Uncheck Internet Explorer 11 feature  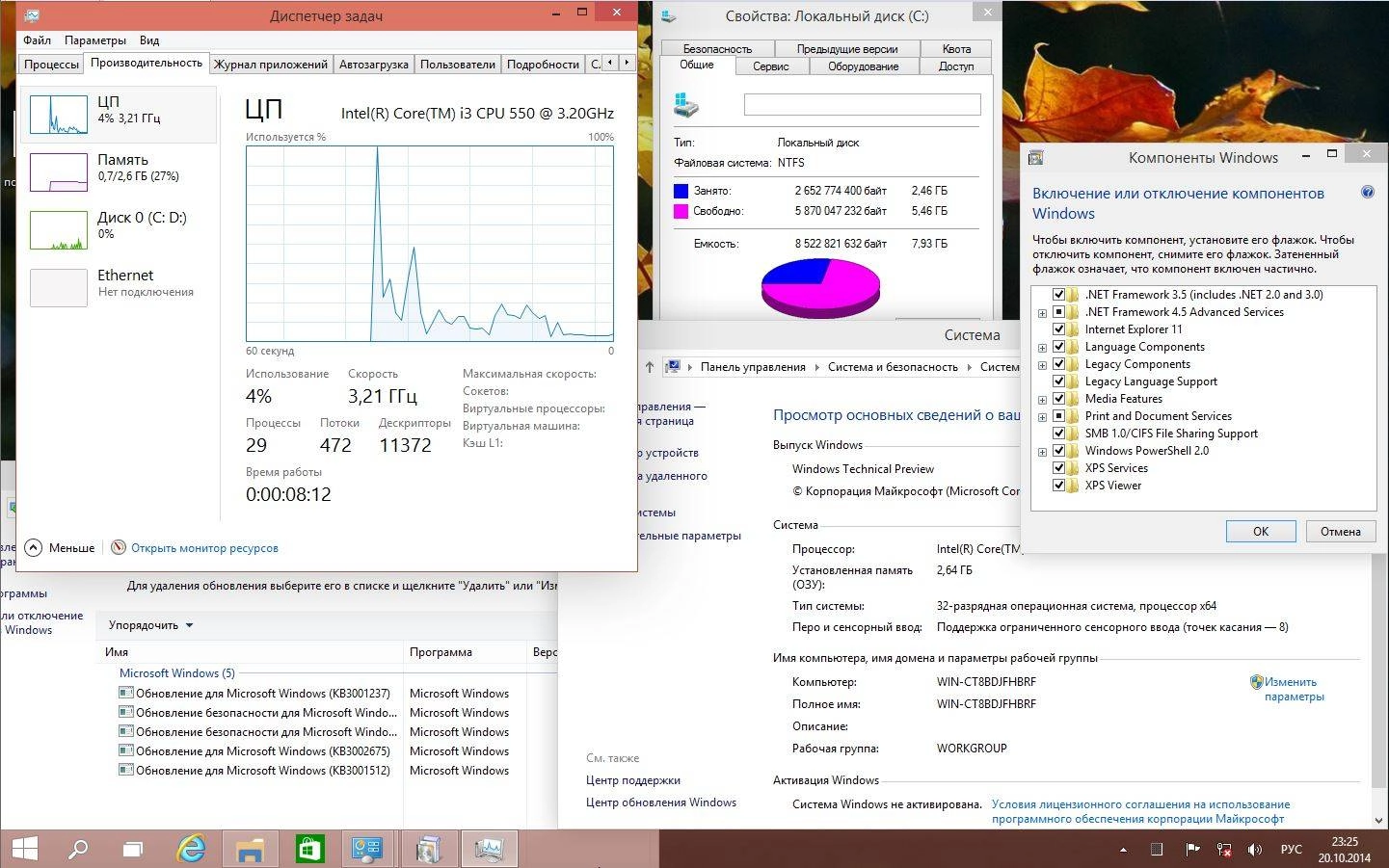click(1058, 329)
